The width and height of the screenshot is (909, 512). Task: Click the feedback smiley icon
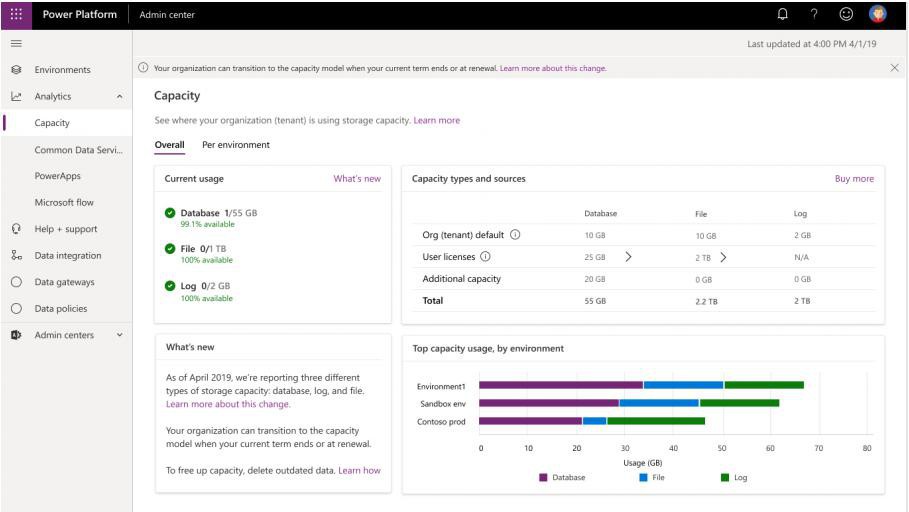click(x=846, y=14)
